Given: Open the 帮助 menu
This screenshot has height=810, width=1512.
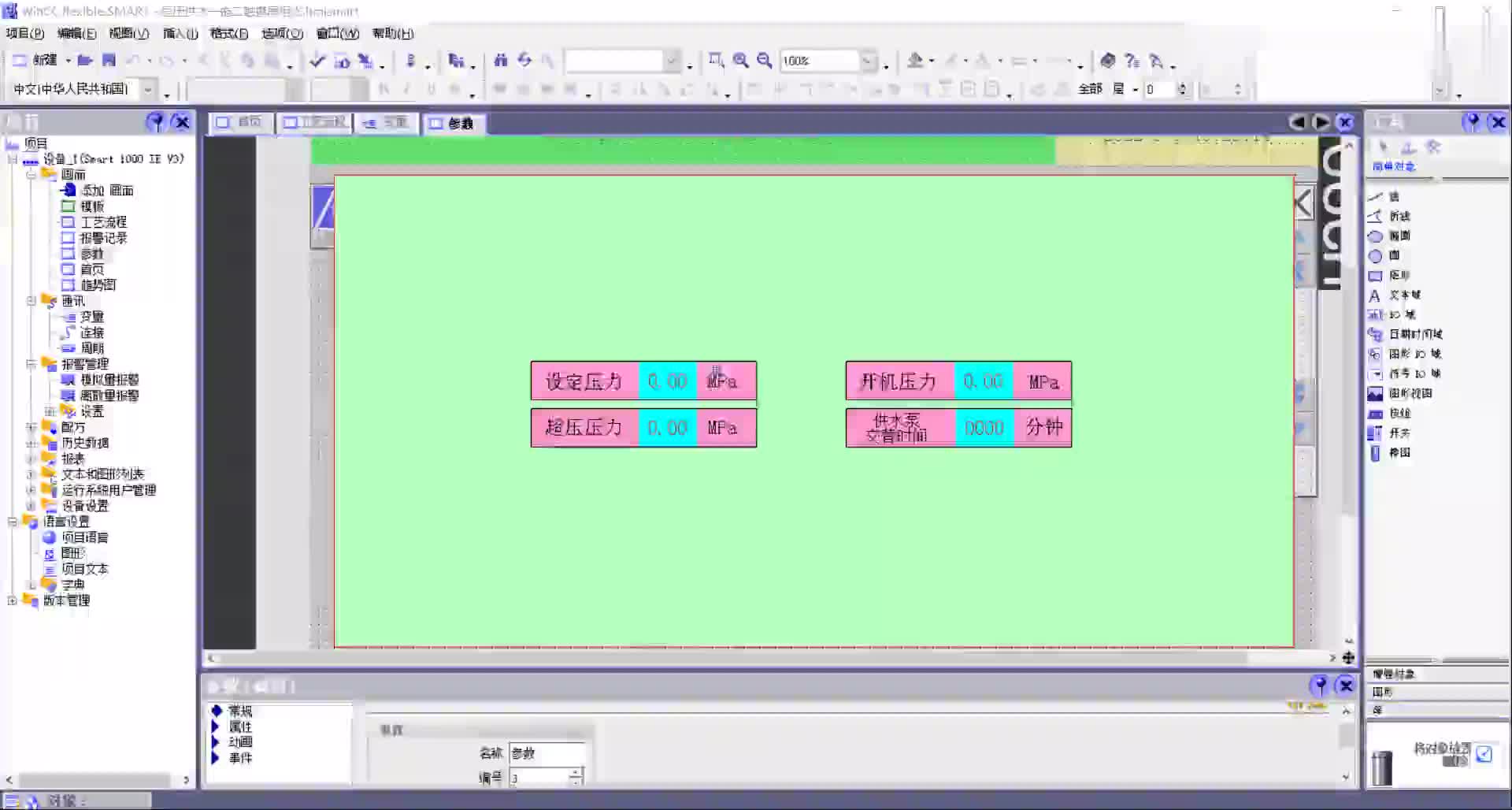Looking at the screenshot, I should coord(392,33).
